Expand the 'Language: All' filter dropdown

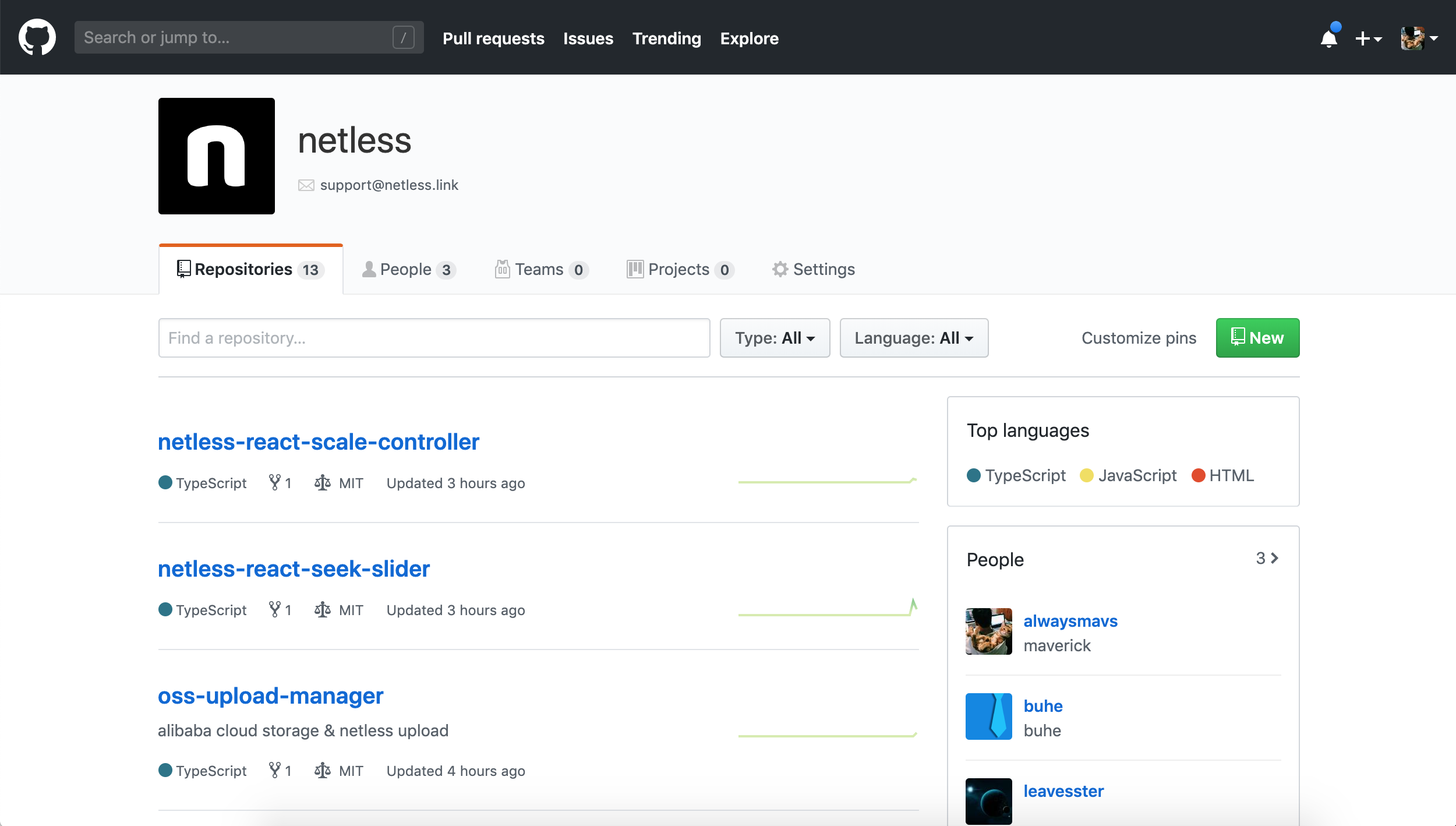[914, 338]
